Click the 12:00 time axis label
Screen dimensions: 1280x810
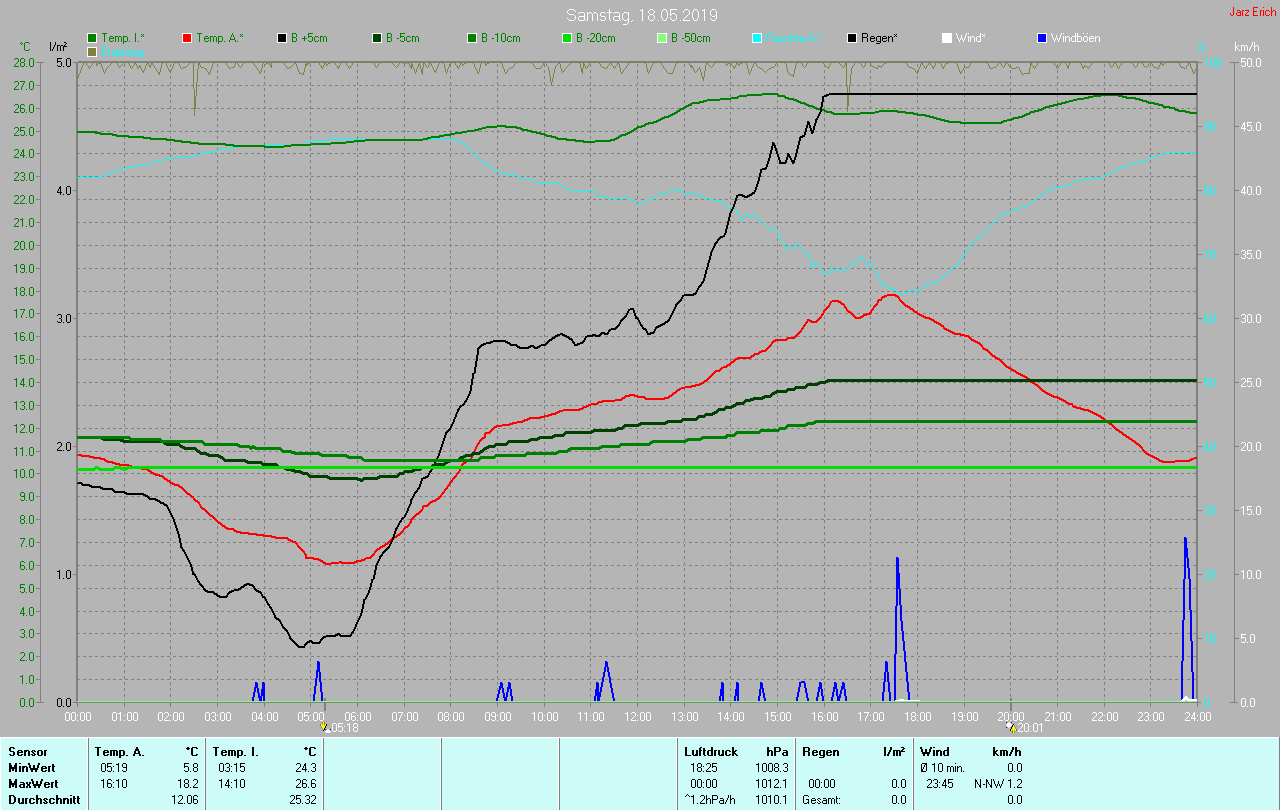tap(638, 717)
